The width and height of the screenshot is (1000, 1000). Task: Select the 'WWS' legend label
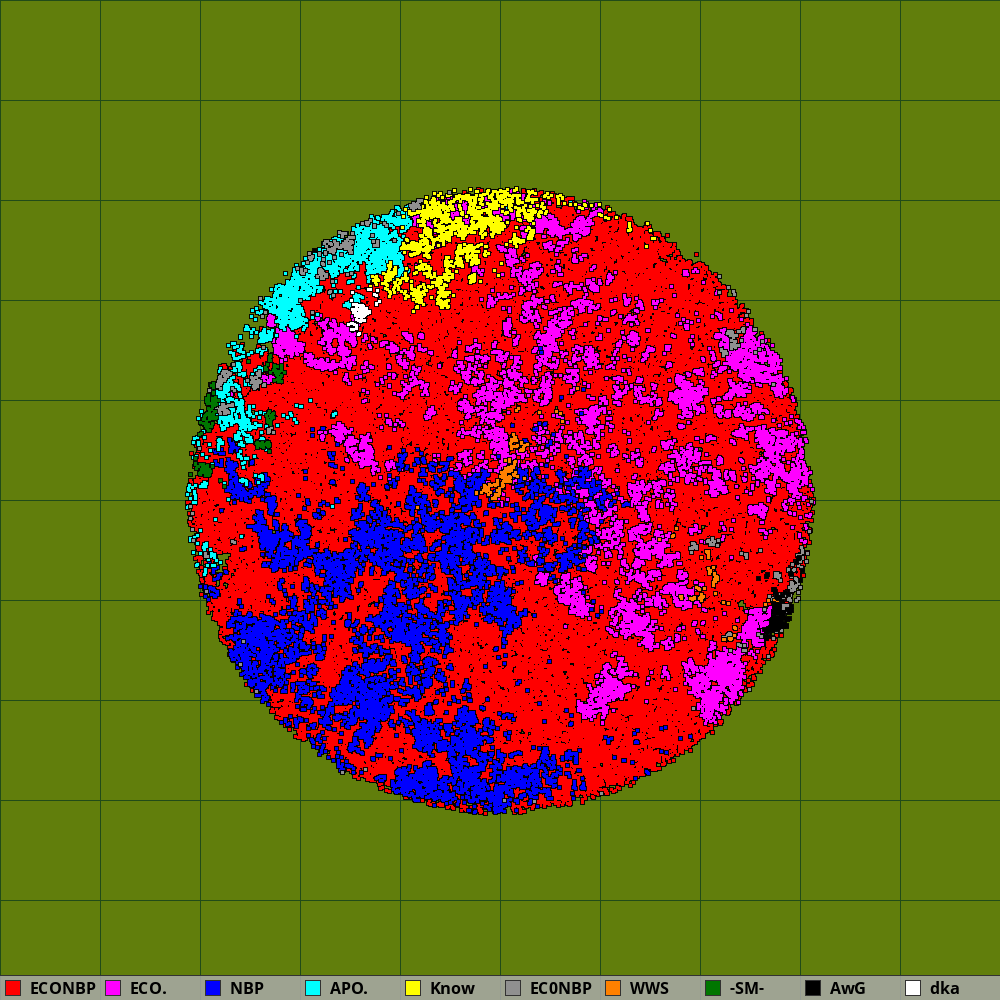click(649, 988)
